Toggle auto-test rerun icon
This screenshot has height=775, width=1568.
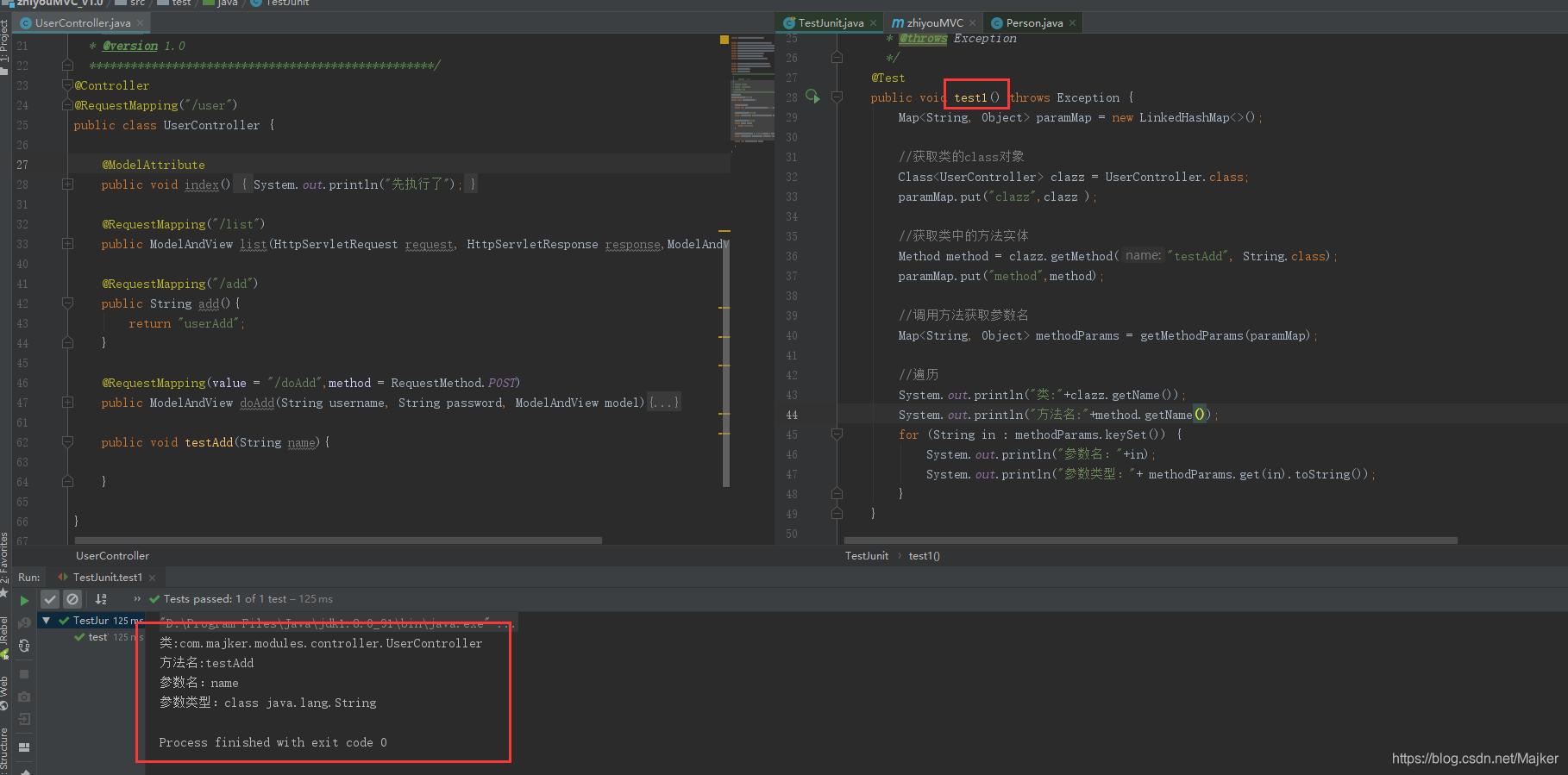pos(24,646)
